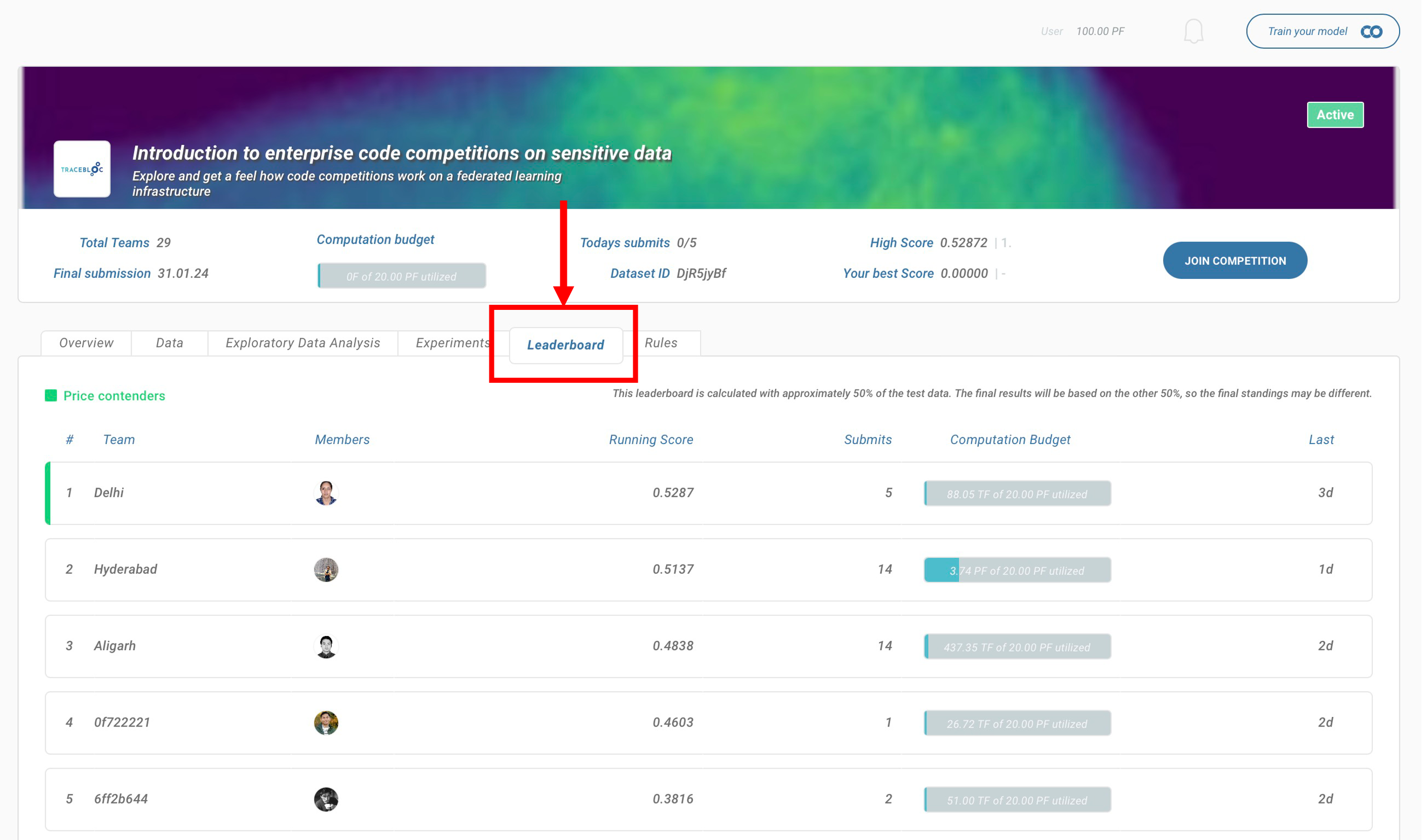Click the High Score value 0.52872

[x=963, y=242]
